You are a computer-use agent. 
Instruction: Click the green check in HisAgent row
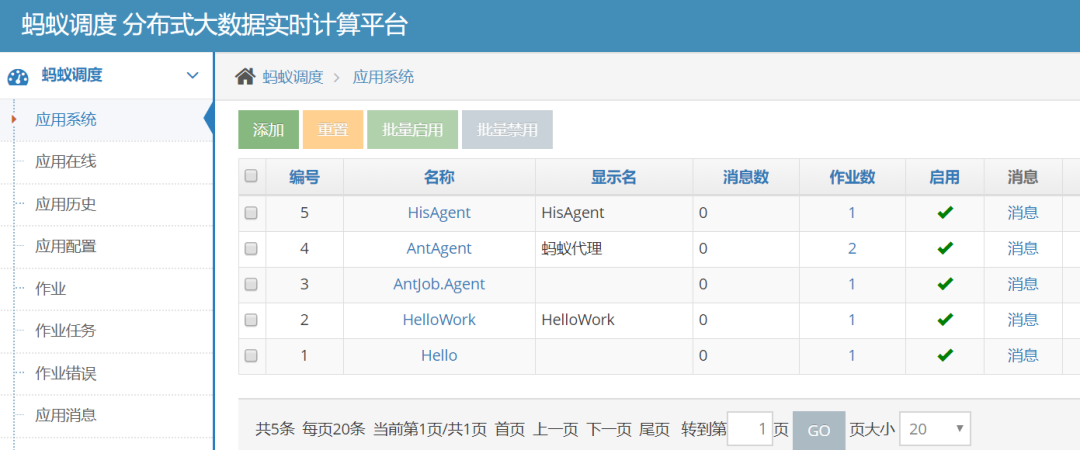pos(945,213)
